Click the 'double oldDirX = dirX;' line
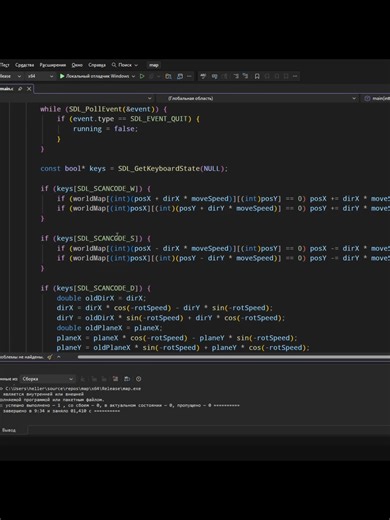This screenshot has height=520, width=390. pyautogui.click(x=101, y=298)
